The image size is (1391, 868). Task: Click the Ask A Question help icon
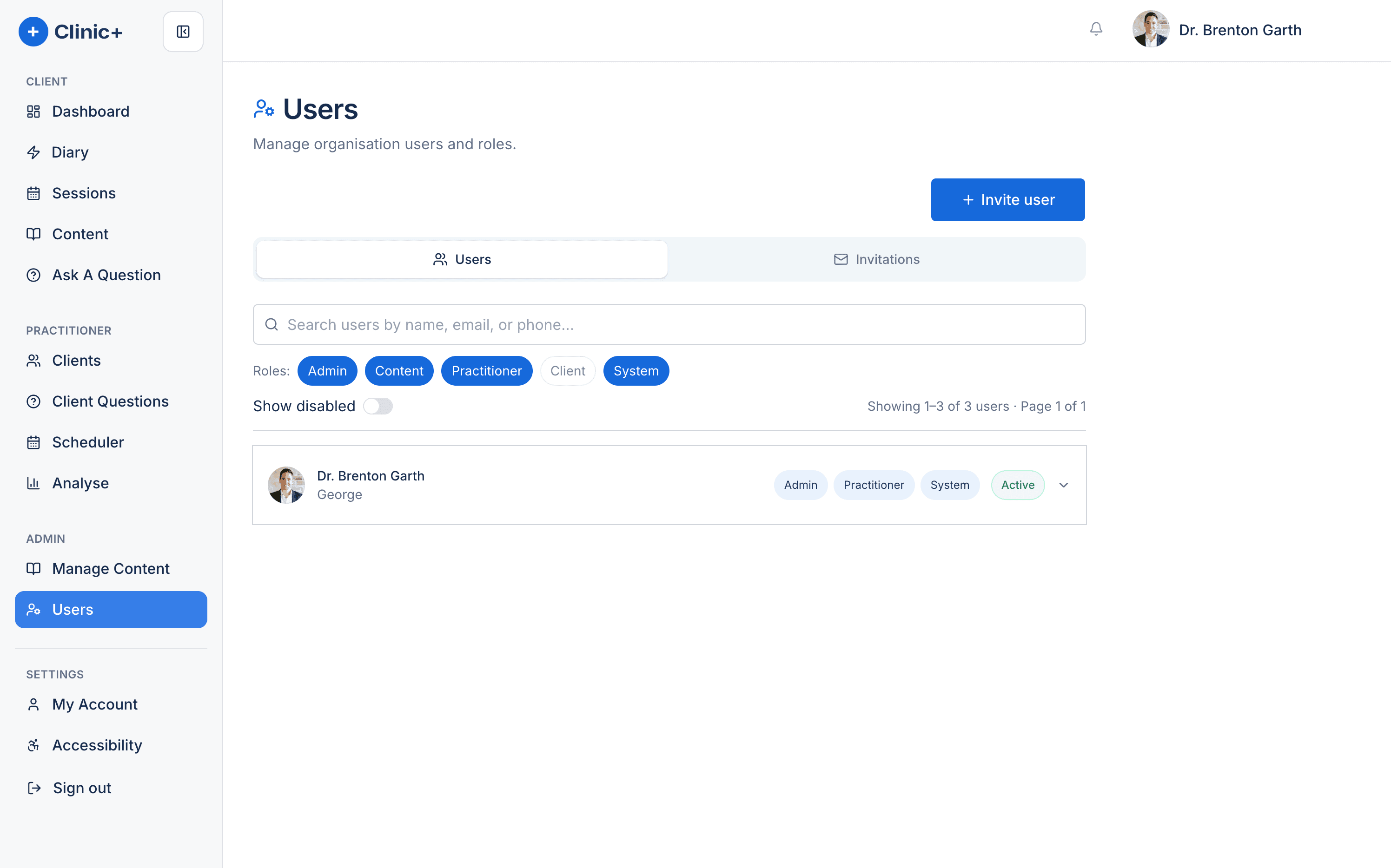(x=33, y=275)
